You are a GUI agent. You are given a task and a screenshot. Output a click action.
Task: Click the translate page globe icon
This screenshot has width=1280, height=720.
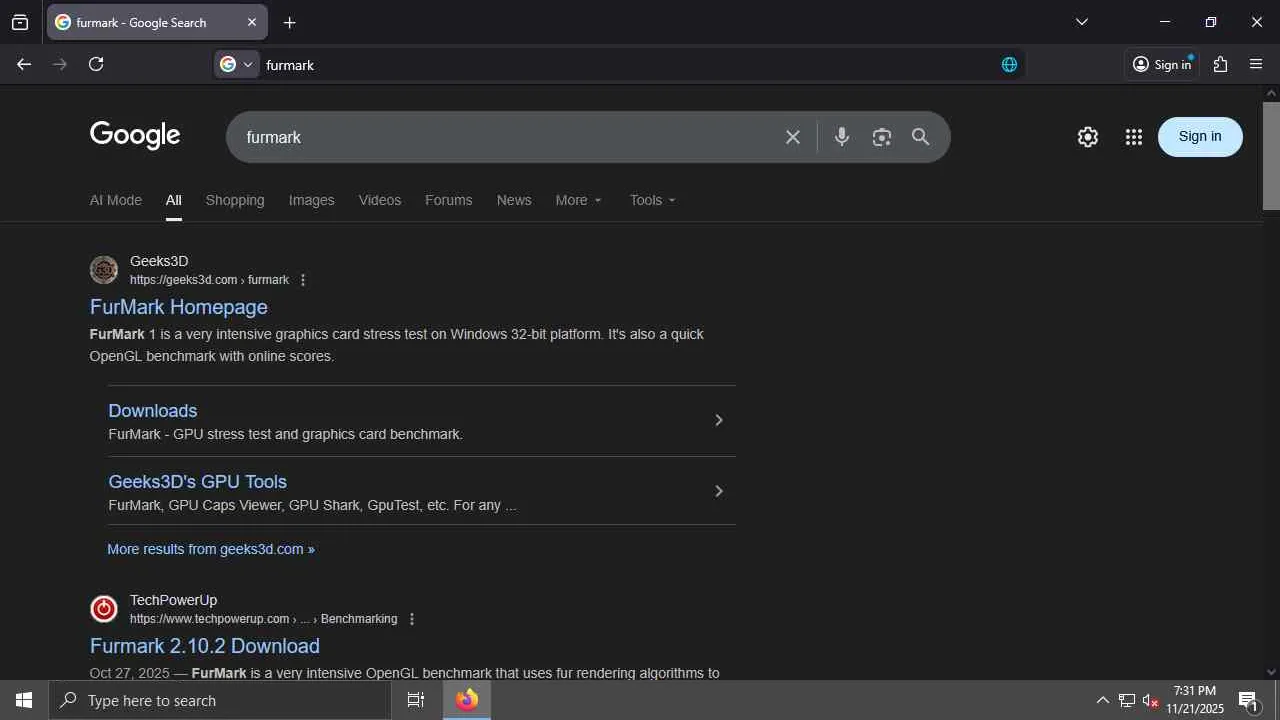[1009, 64]
